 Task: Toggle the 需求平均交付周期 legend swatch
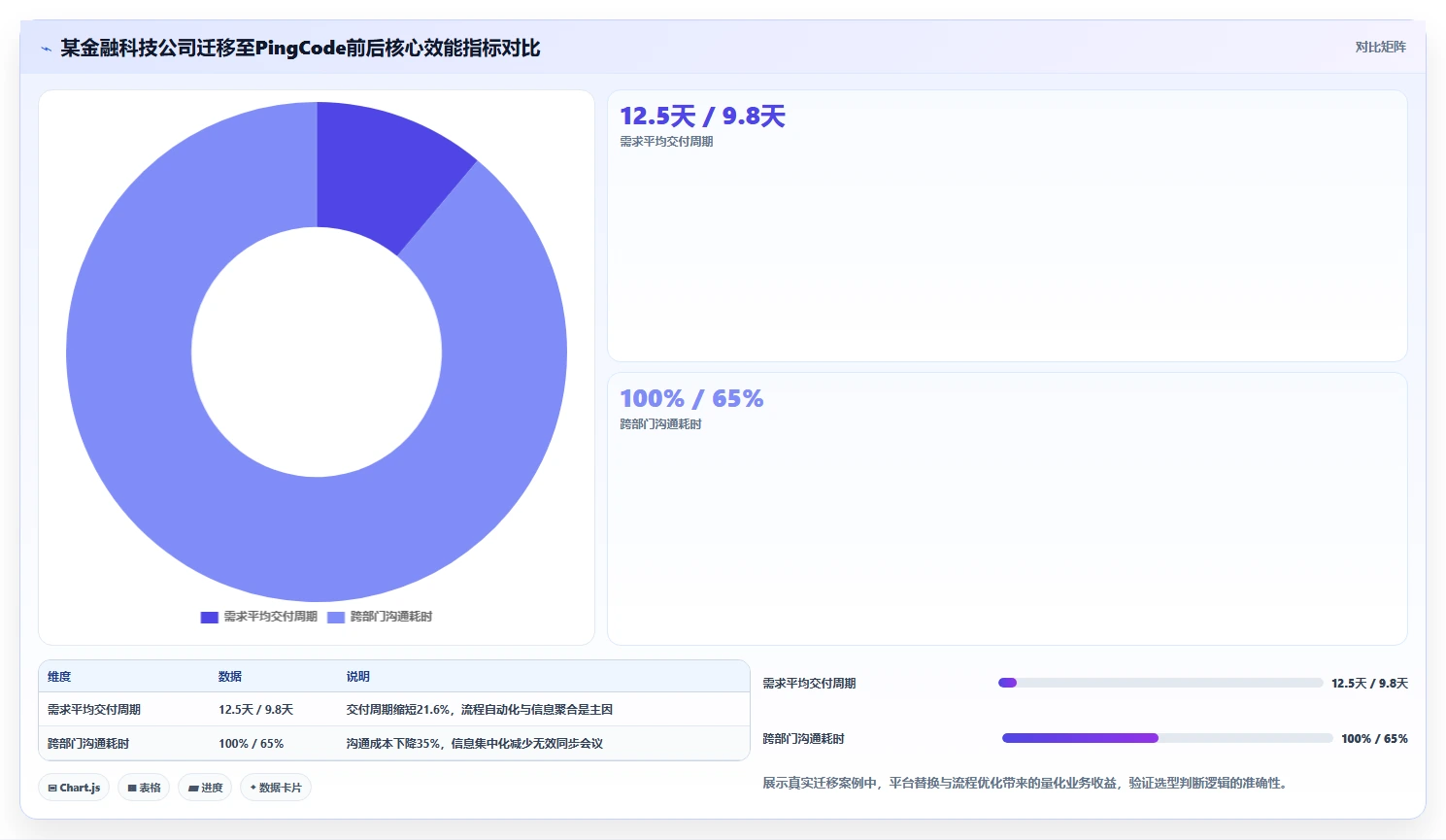coord(209,618)
